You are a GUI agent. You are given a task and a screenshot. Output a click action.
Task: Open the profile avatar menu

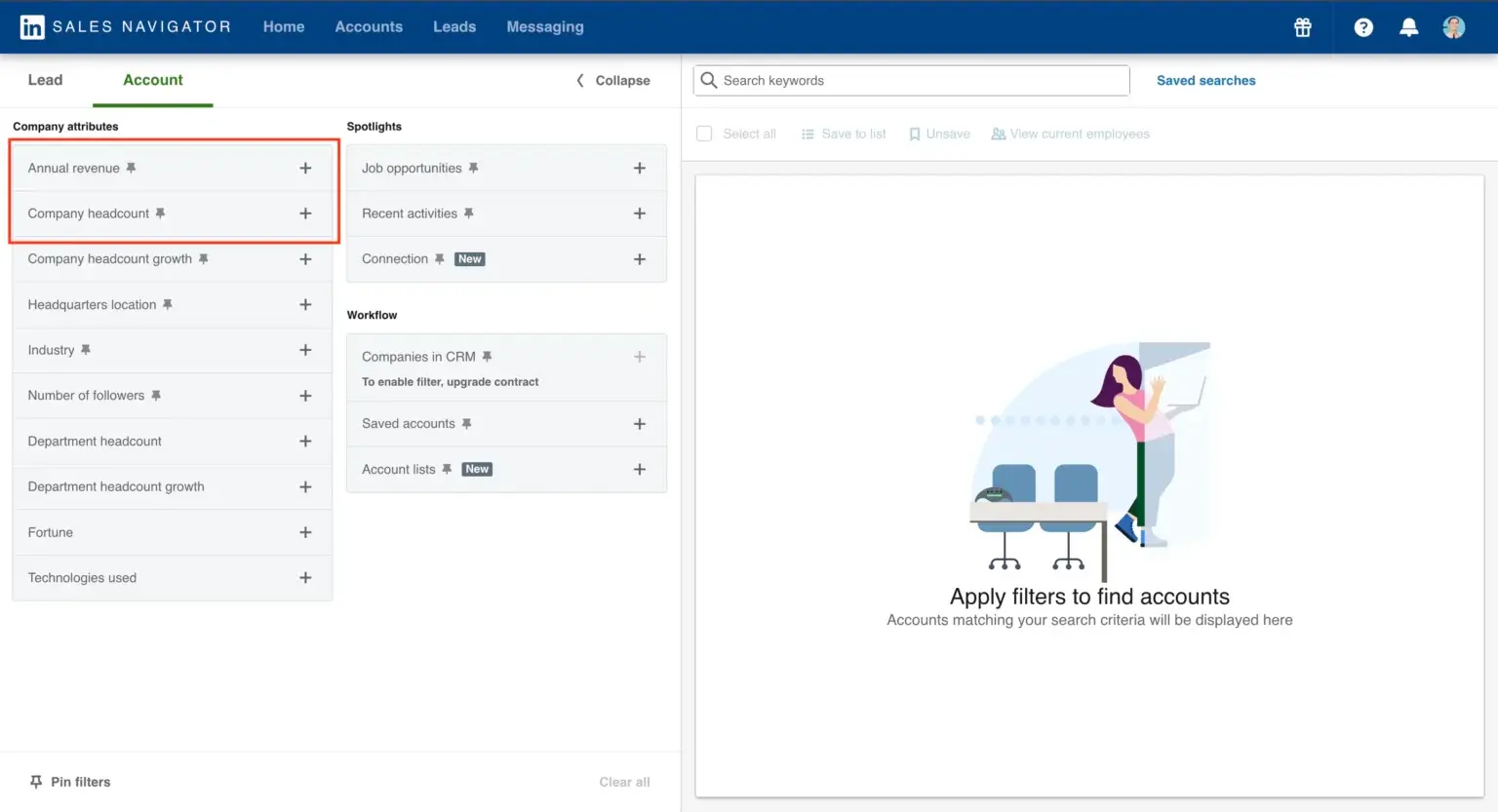click(1454, 27)
